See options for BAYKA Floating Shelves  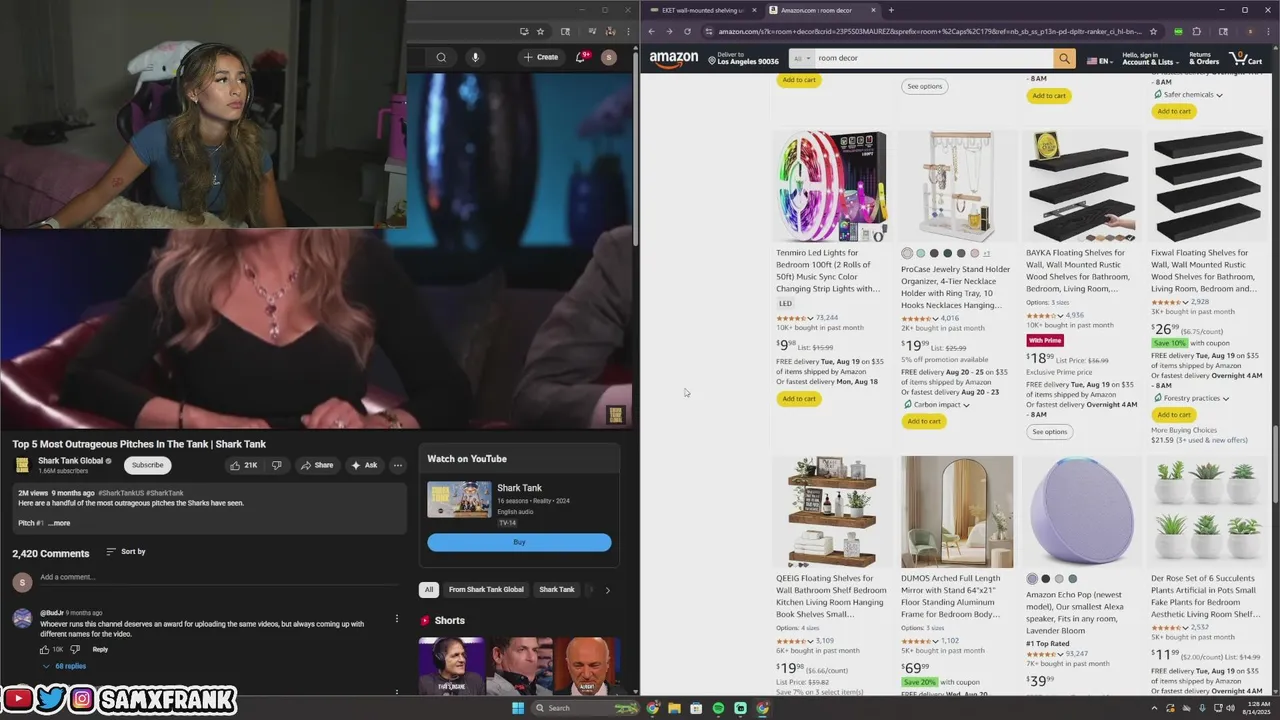(1049, 432)
